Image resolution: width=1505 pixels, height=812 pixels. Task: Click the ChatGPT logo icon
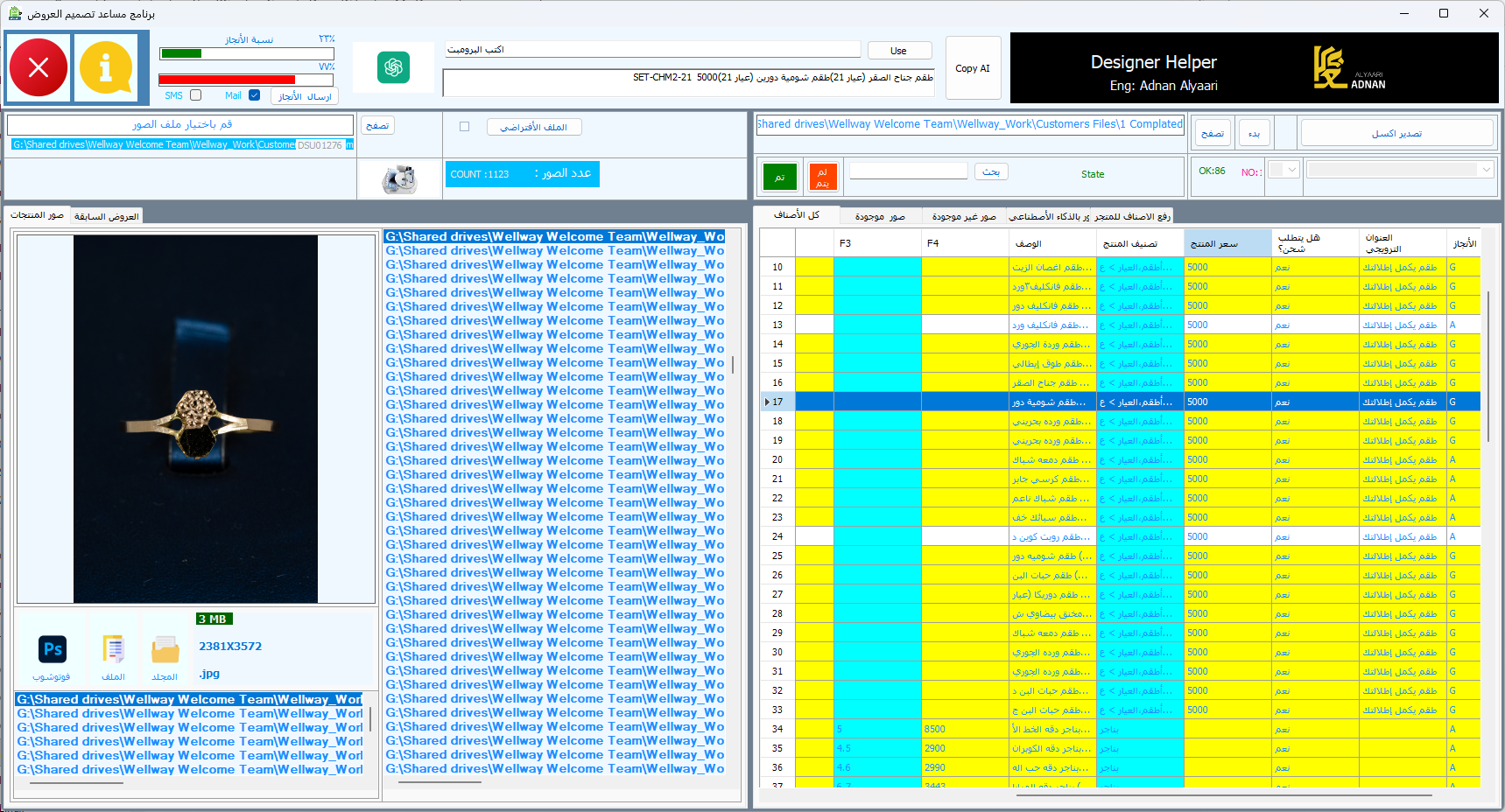click(393, 67)
